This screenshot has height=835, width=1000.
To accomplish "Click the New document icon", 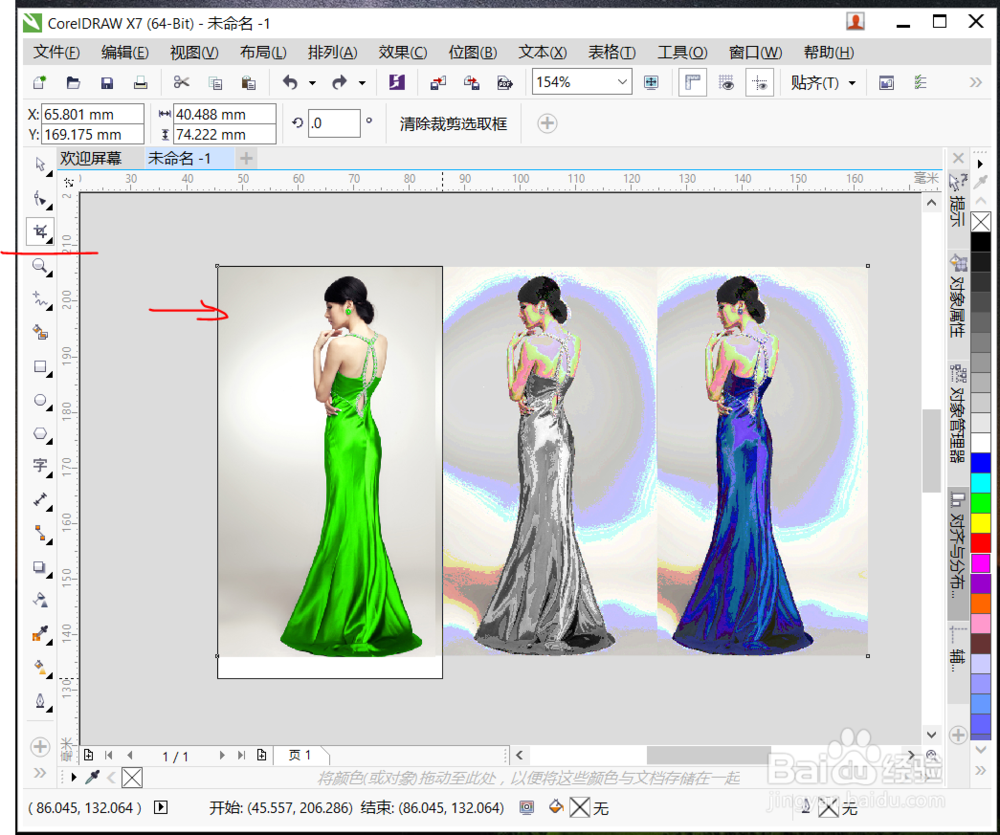I will coord(40,82).
